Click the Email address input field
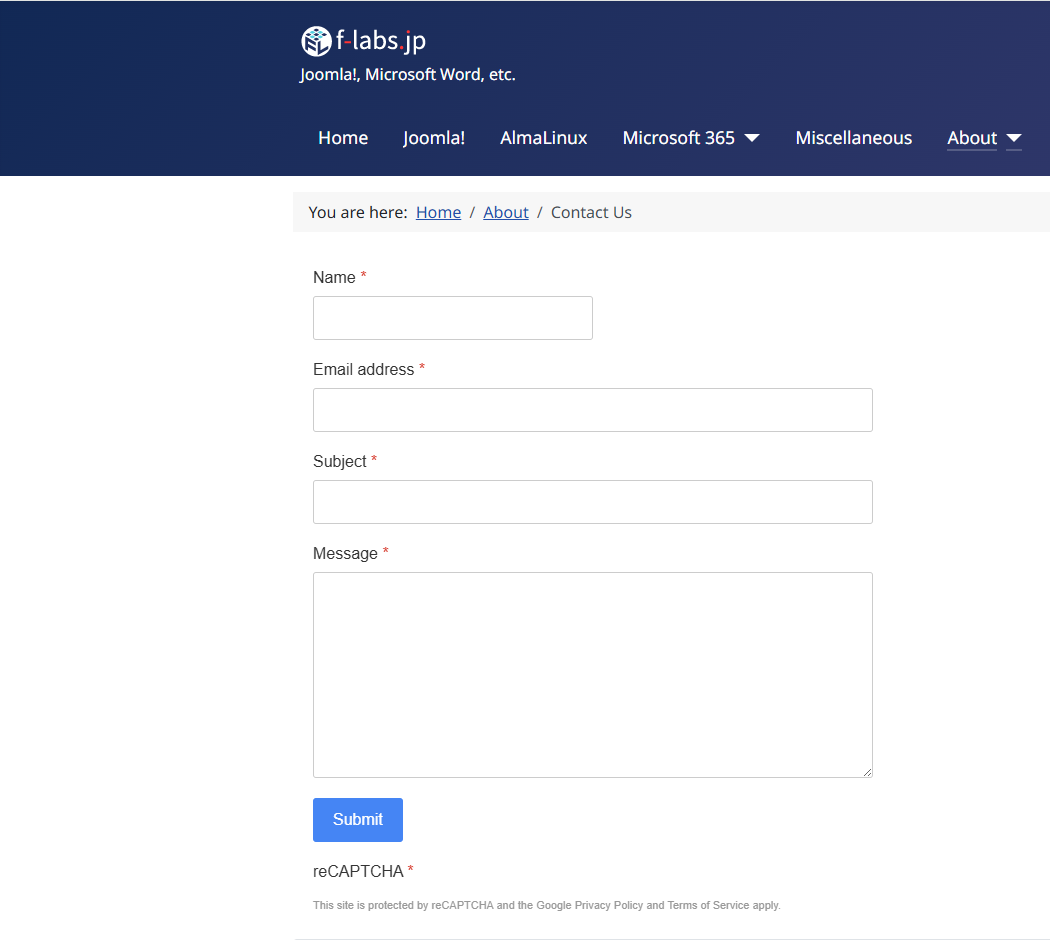This screenshot has height=940, width=1050. [x=592, y=409]
